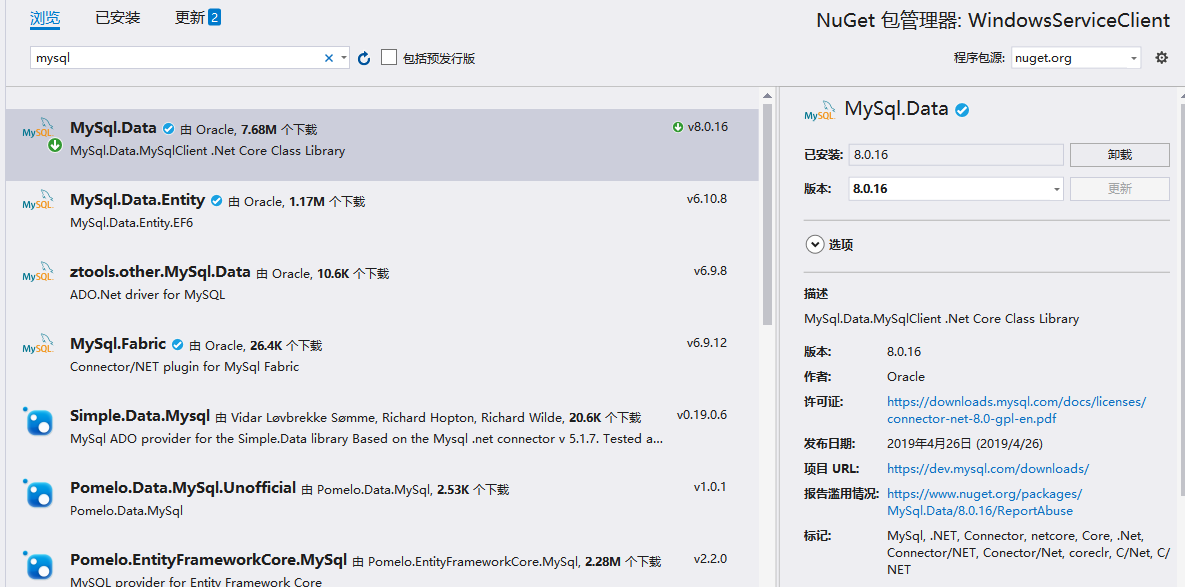Click version v0.19.0.6 of Simple.Data.Mysql

coord(702,415)
